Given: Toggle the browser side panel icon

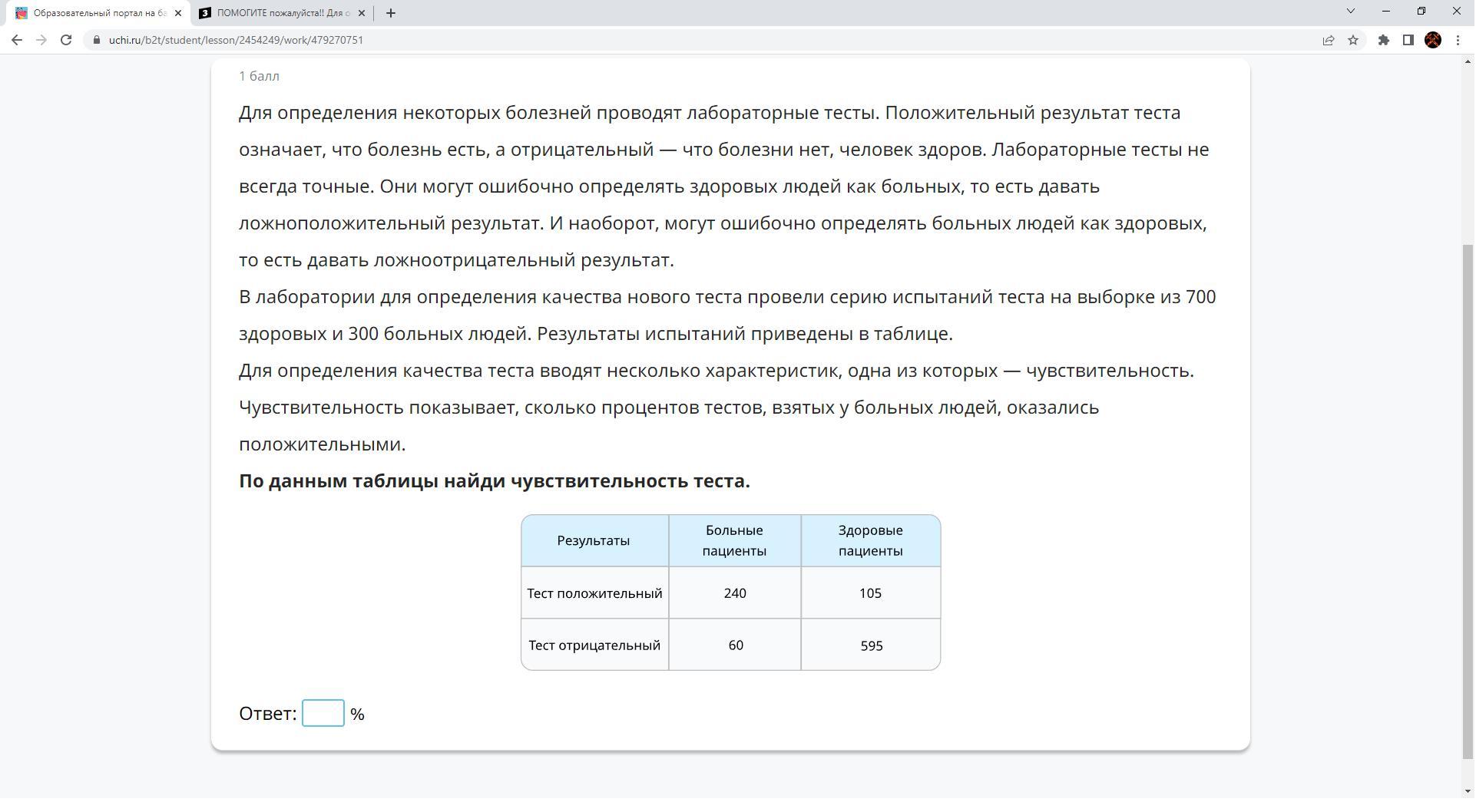Looking at the screenshot, I should click(x=1408, y=40).
